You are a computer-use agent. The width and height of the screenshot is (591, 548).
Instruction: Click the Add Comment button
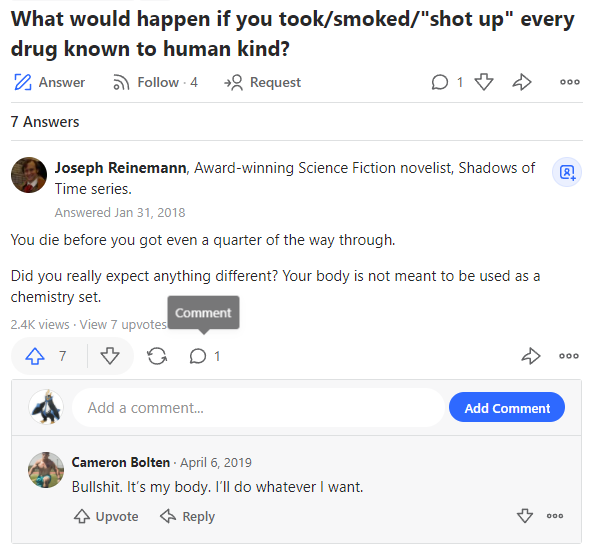507,407
